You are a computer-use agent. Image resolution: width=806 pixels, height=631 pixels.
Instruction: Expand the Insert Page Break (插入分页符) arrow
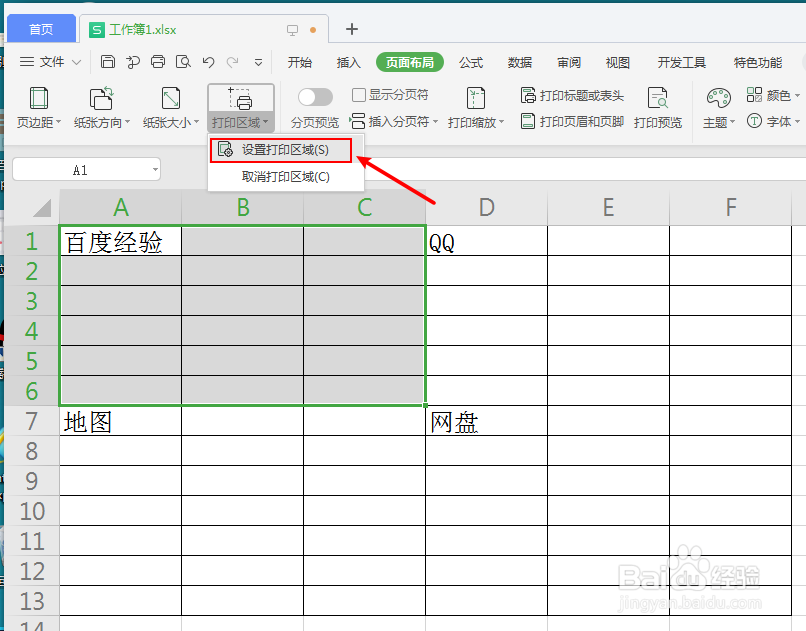pos(435,122)
